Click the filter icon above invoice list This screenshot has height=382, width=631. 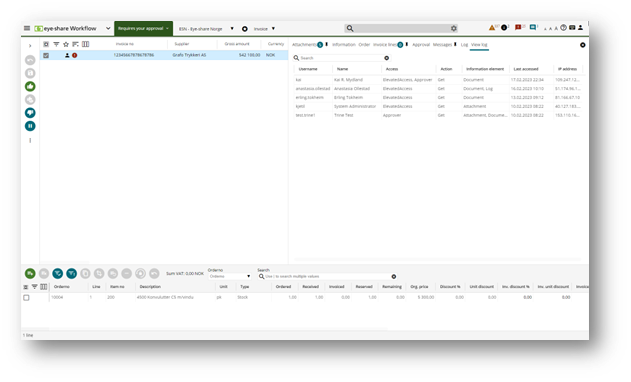tap(56, 44)
